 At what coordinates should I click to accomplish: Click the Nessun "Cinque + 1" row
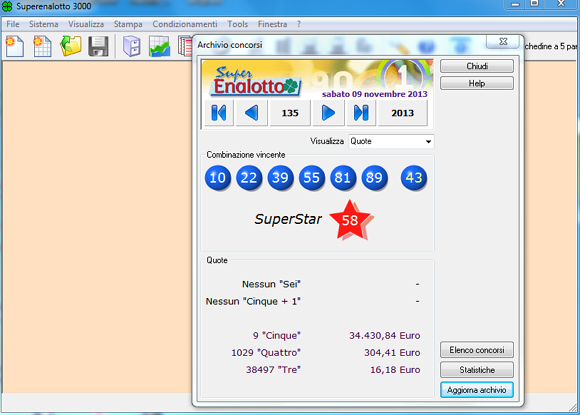(253, 301)
